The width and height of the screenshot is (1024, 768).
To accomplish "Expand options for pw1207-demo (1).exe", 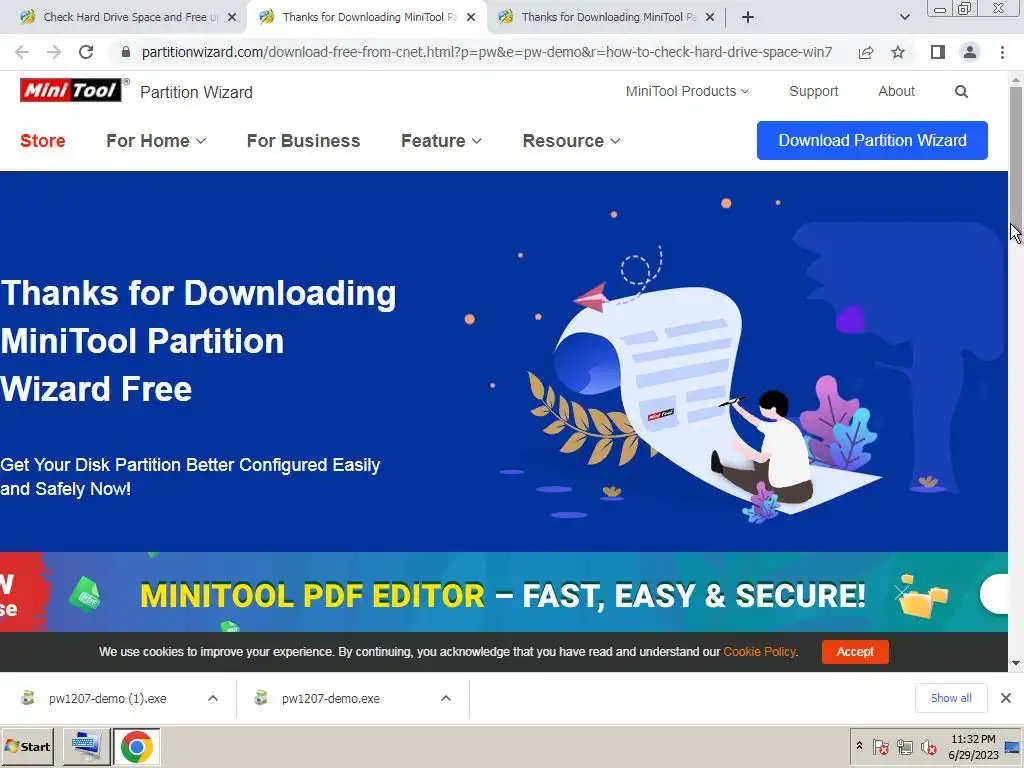I will (213, 698).
